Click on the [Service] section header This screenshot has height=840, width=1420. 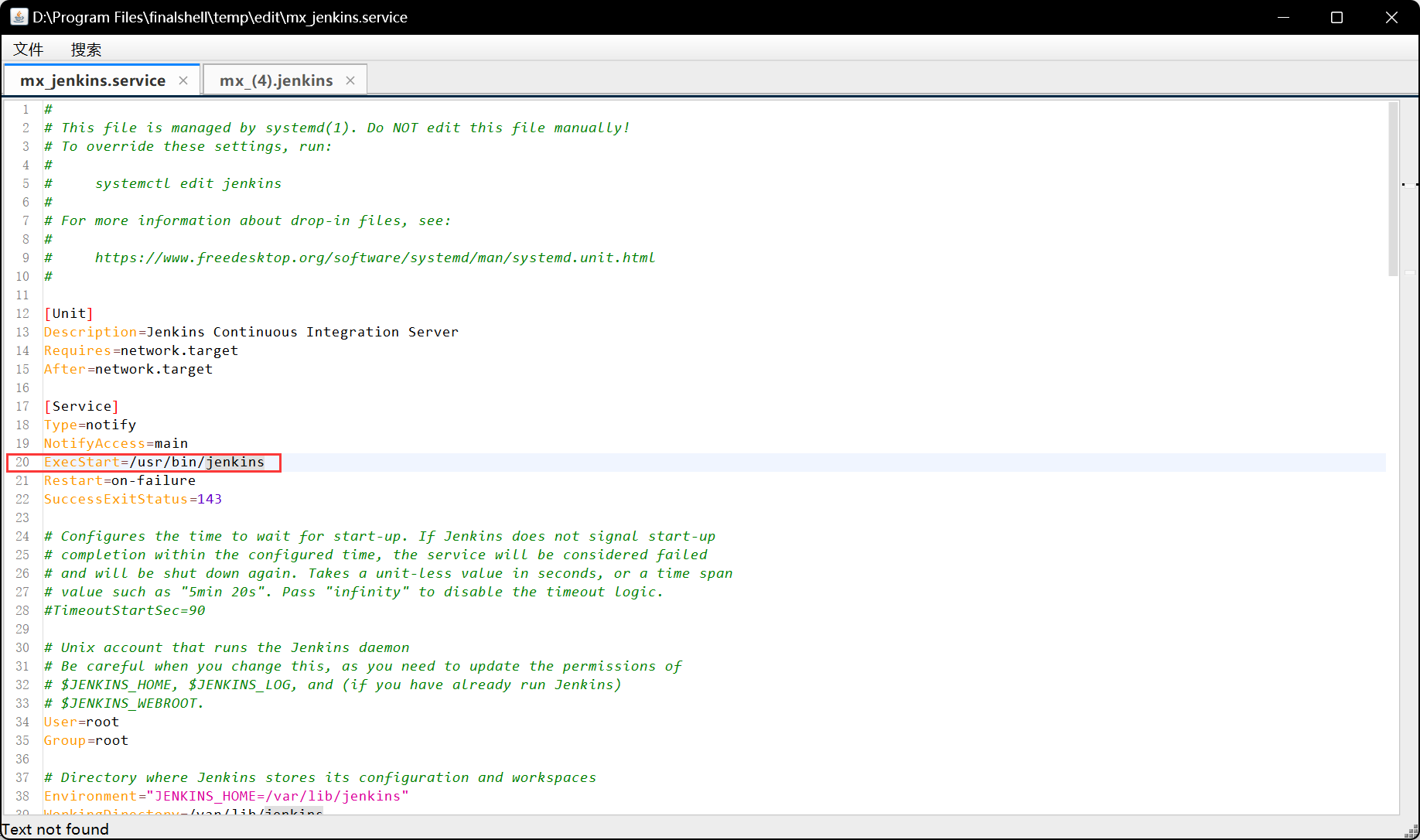81,406
